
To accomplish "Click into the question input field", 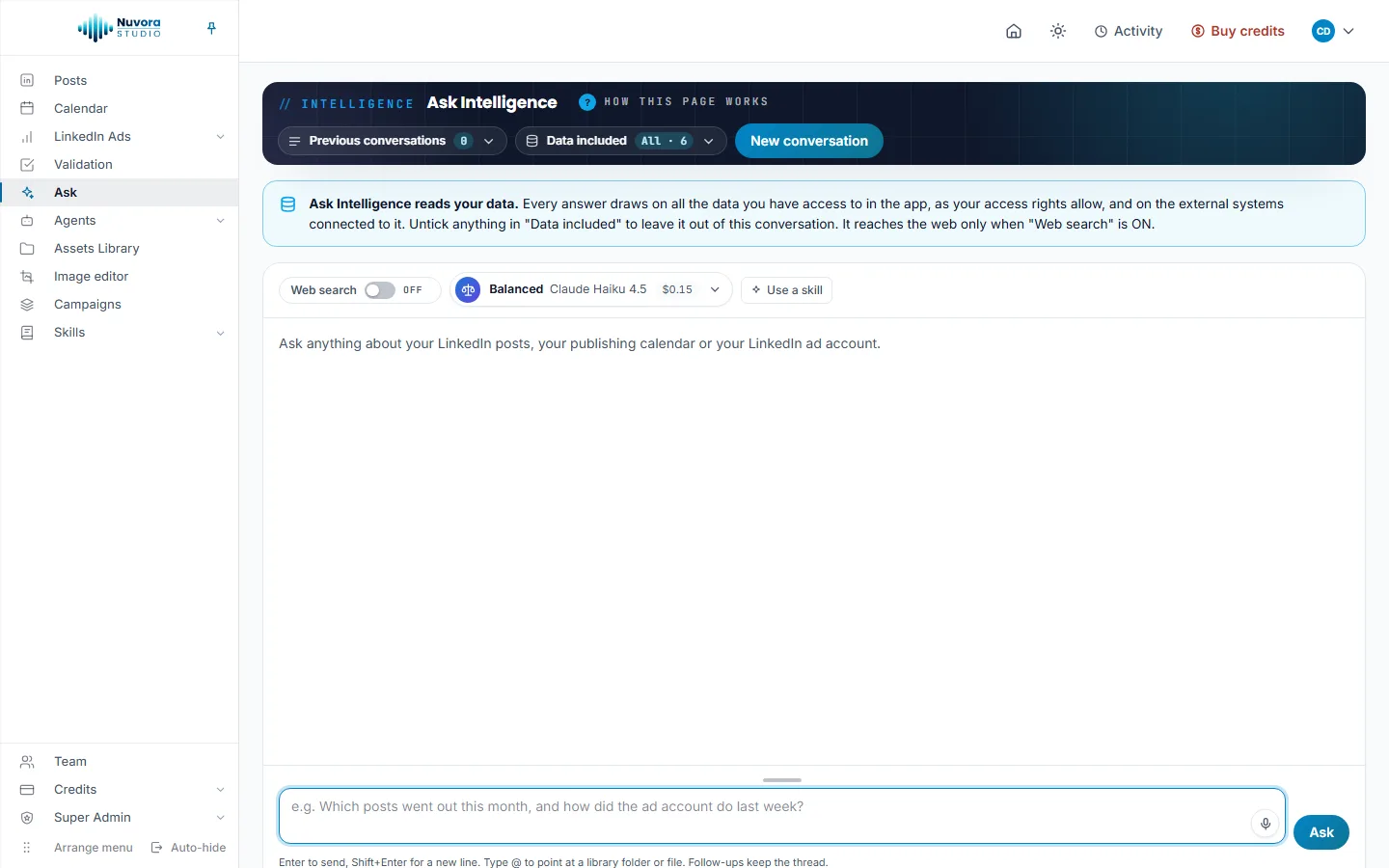I will coord(782,816).
